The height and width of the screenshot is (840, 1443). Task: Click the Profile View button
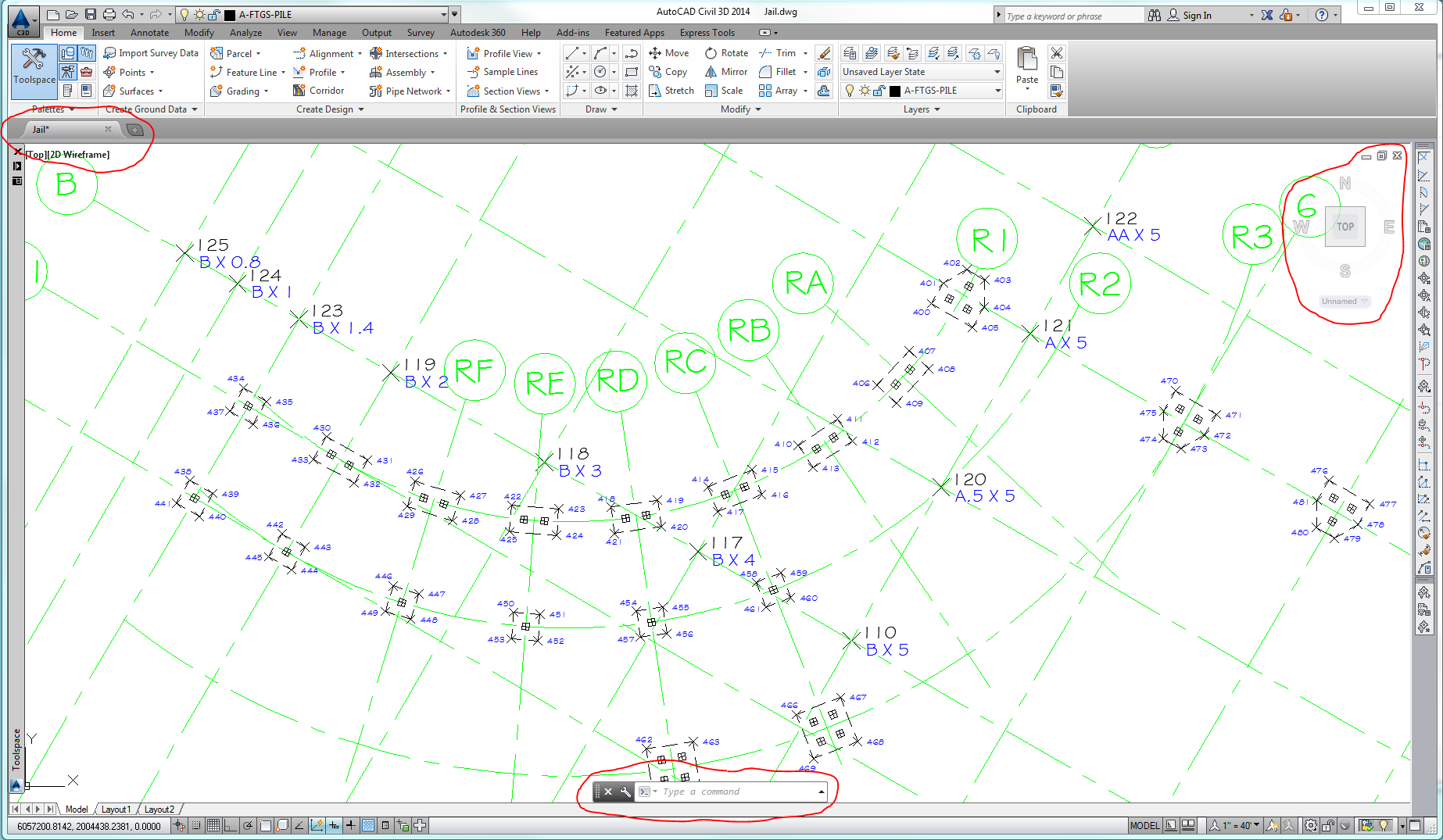tap(504, 53)
